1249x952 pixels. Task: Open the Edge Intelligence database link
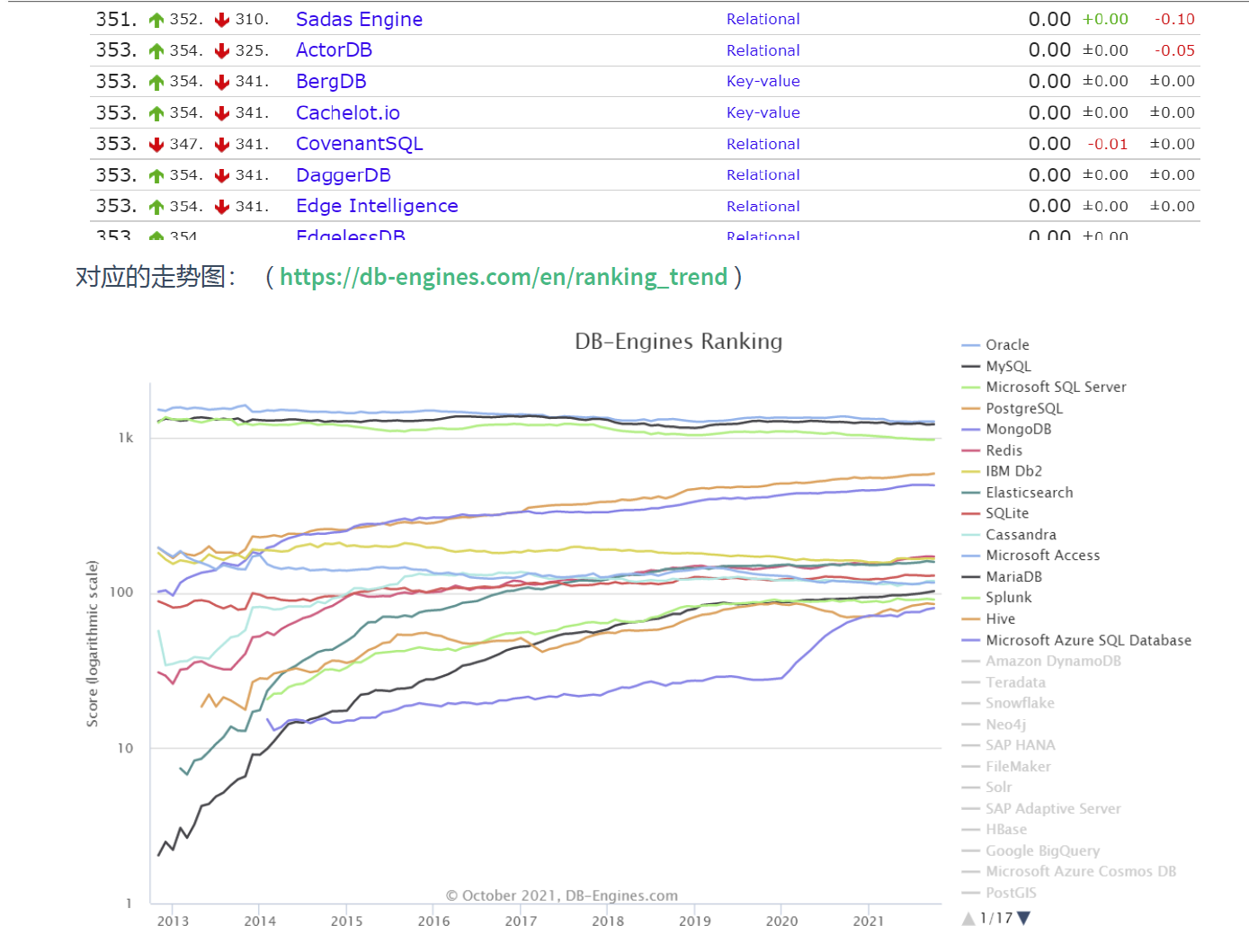[377, 206]
